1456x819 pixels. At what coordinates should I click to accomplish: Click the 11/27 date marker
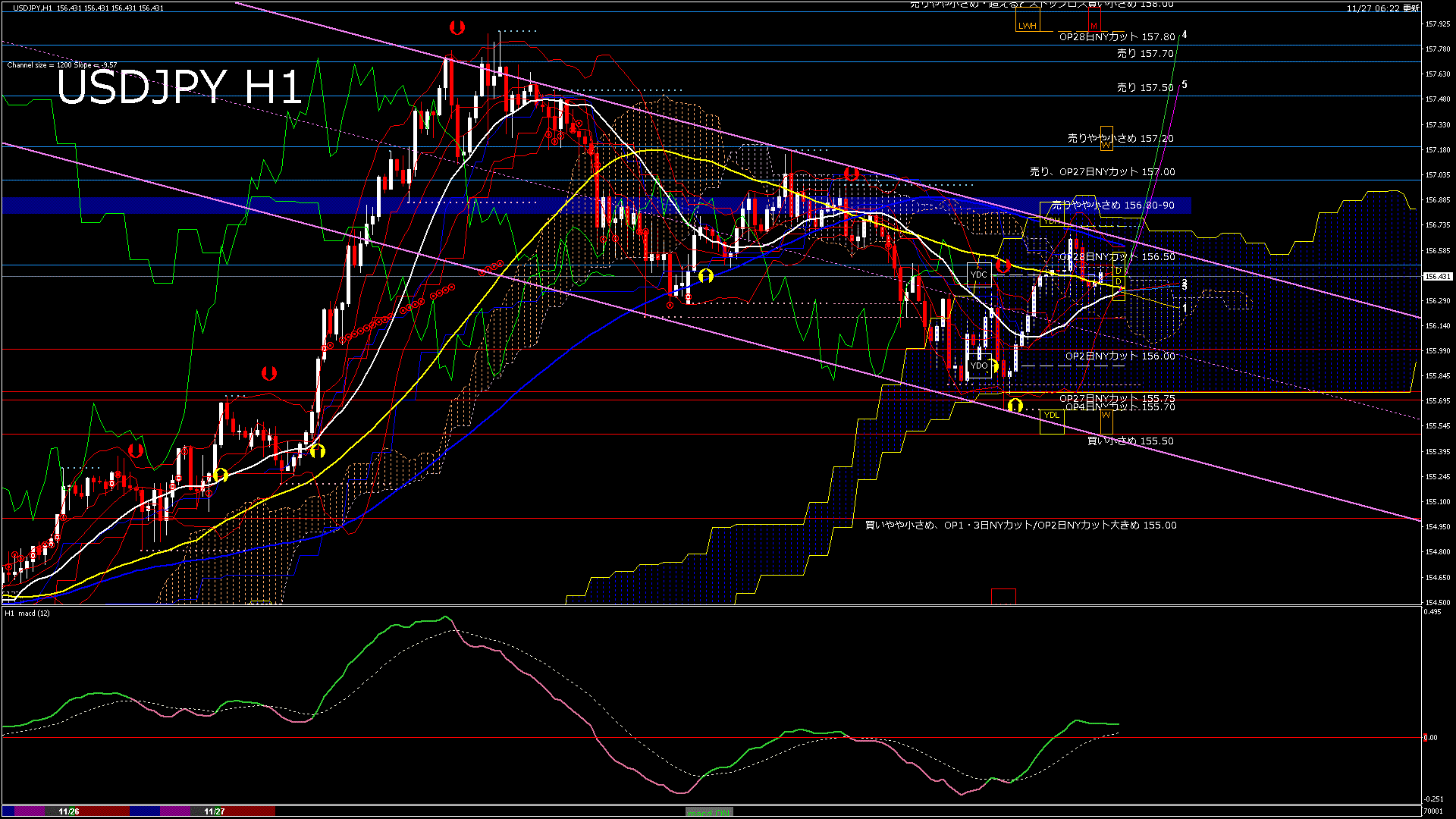[215, 811]
